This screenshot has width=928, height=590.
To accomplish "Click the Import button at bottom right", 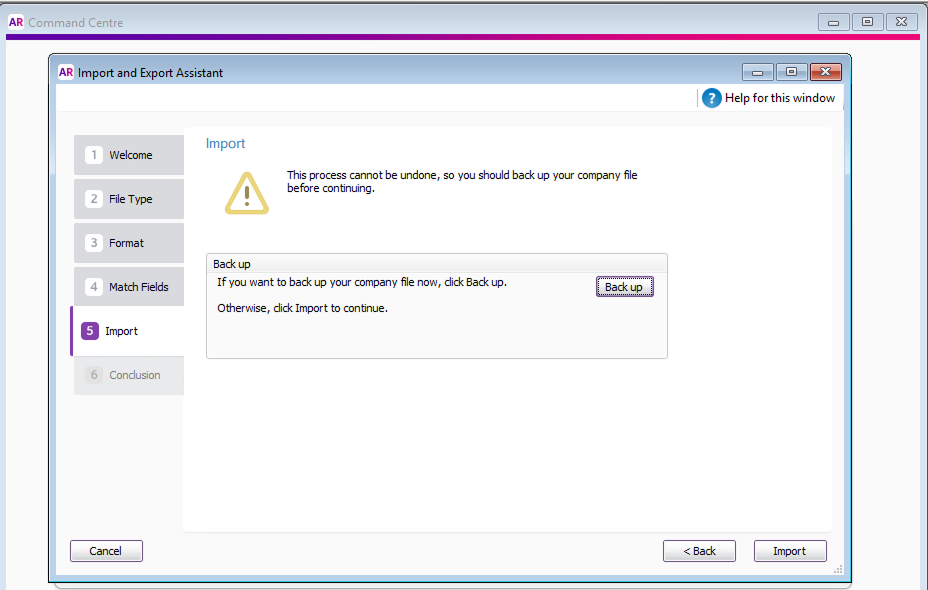I will point(789,551).
